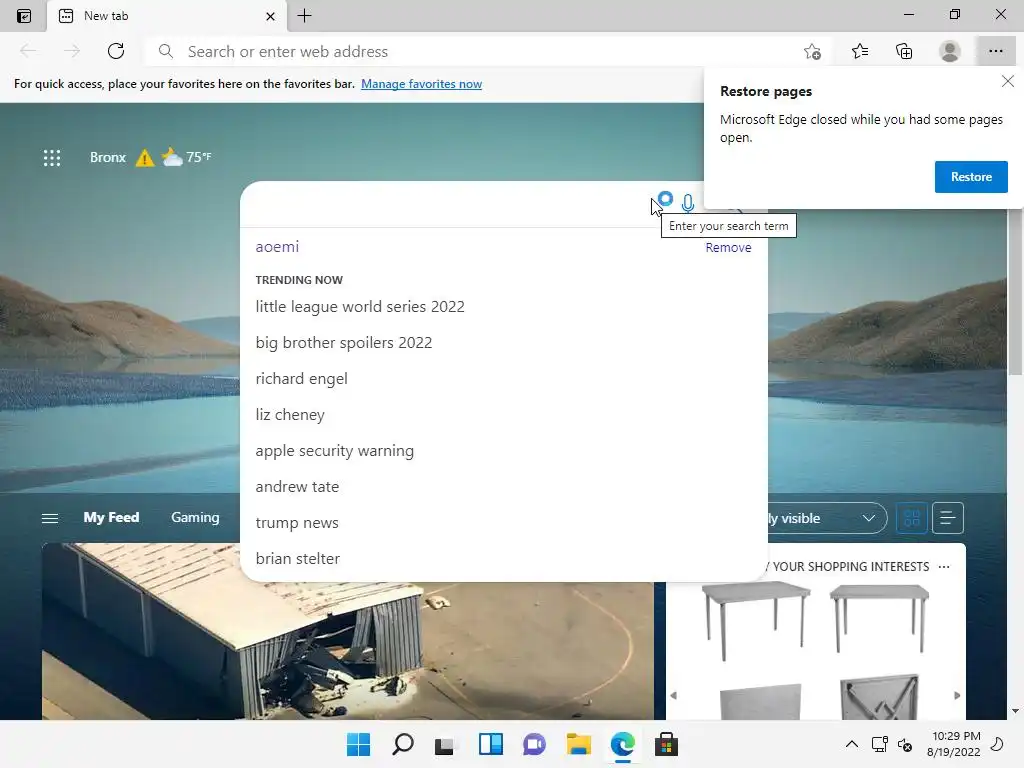View the 75°F weather forecast

(187, 157)
